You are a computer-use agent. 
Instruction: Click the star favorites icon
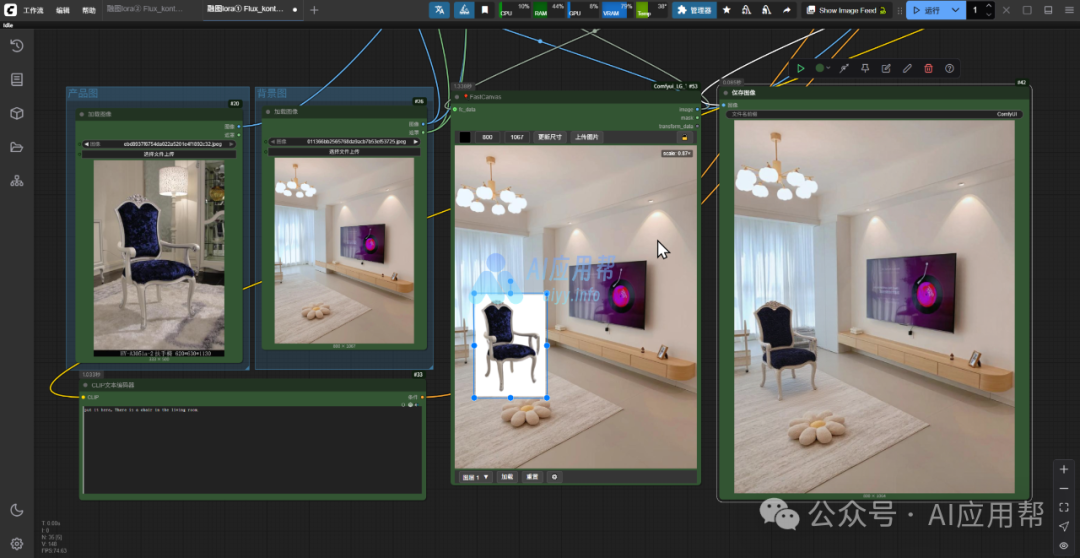click(x=727, y=10)
